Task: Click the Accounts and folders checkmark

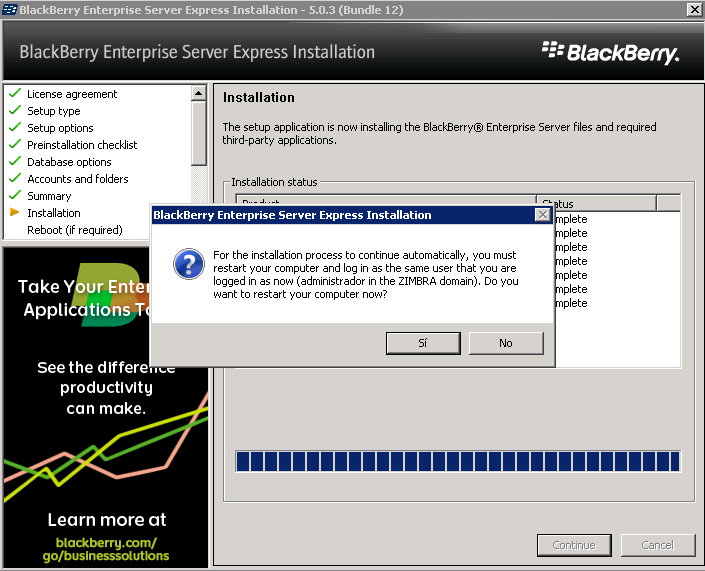Action: 15,178
